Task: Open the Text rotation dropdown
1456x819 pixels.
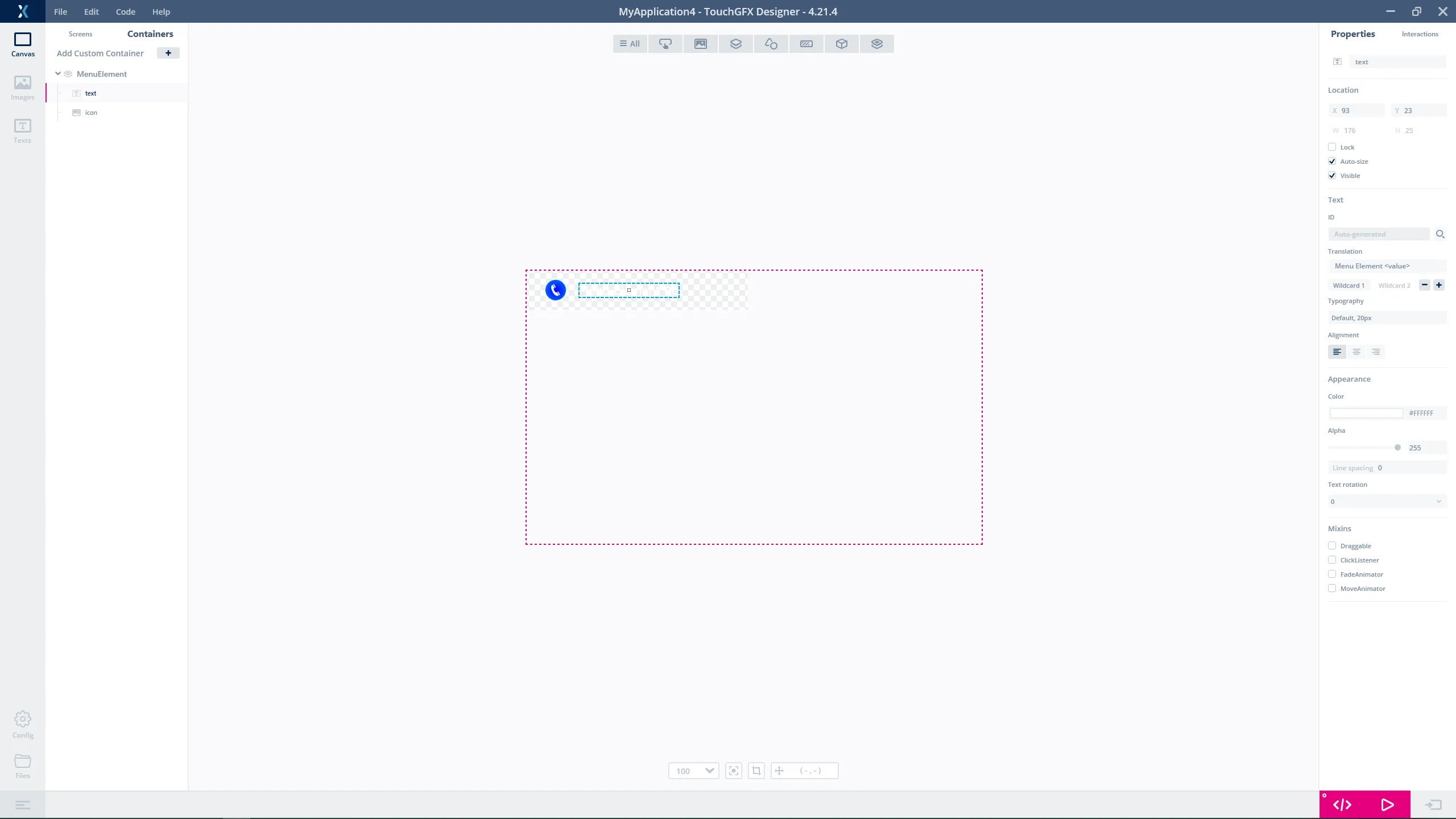Action: 1387,502
